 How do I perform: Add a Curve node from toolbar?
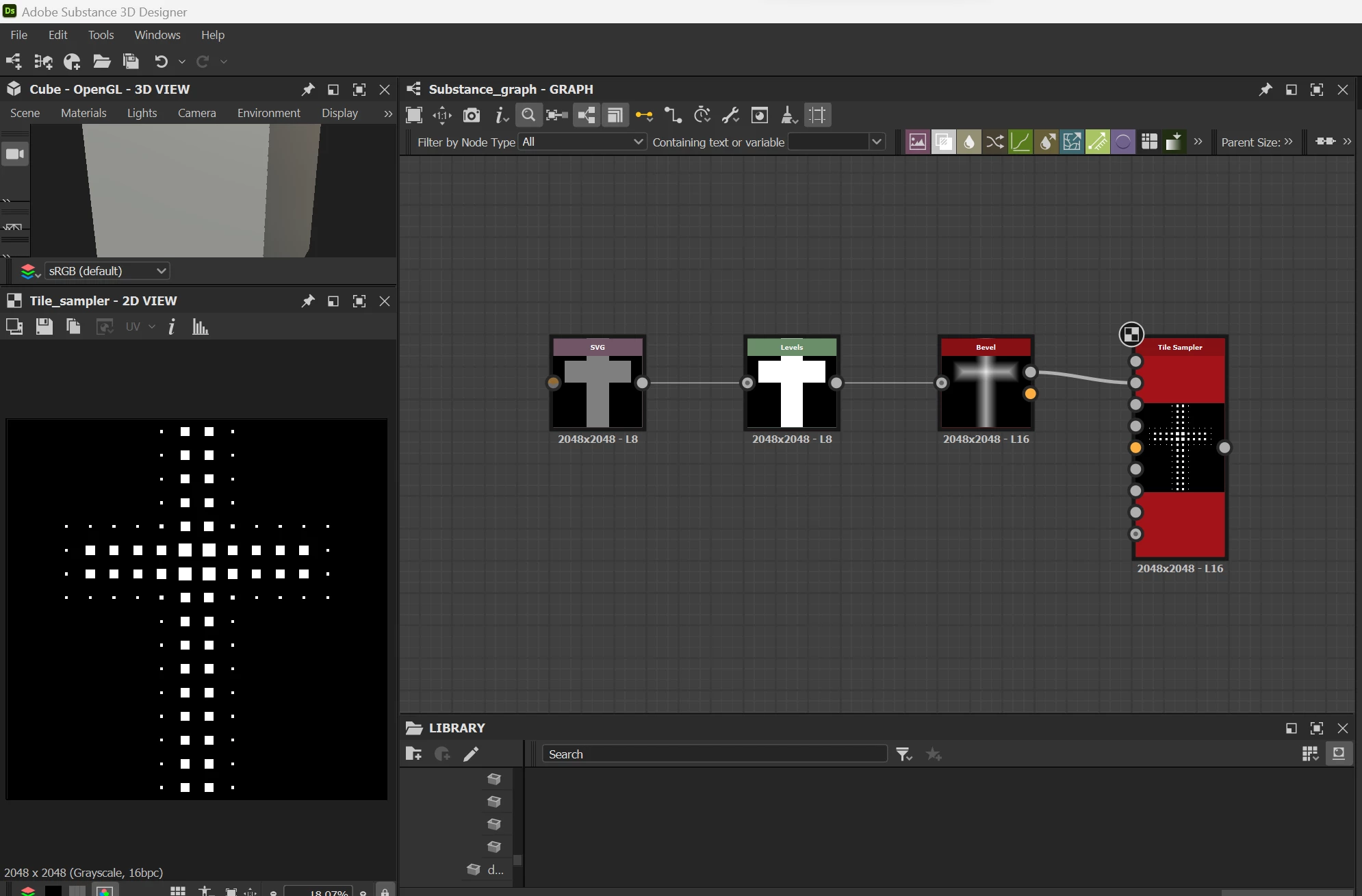[1020, 142]
